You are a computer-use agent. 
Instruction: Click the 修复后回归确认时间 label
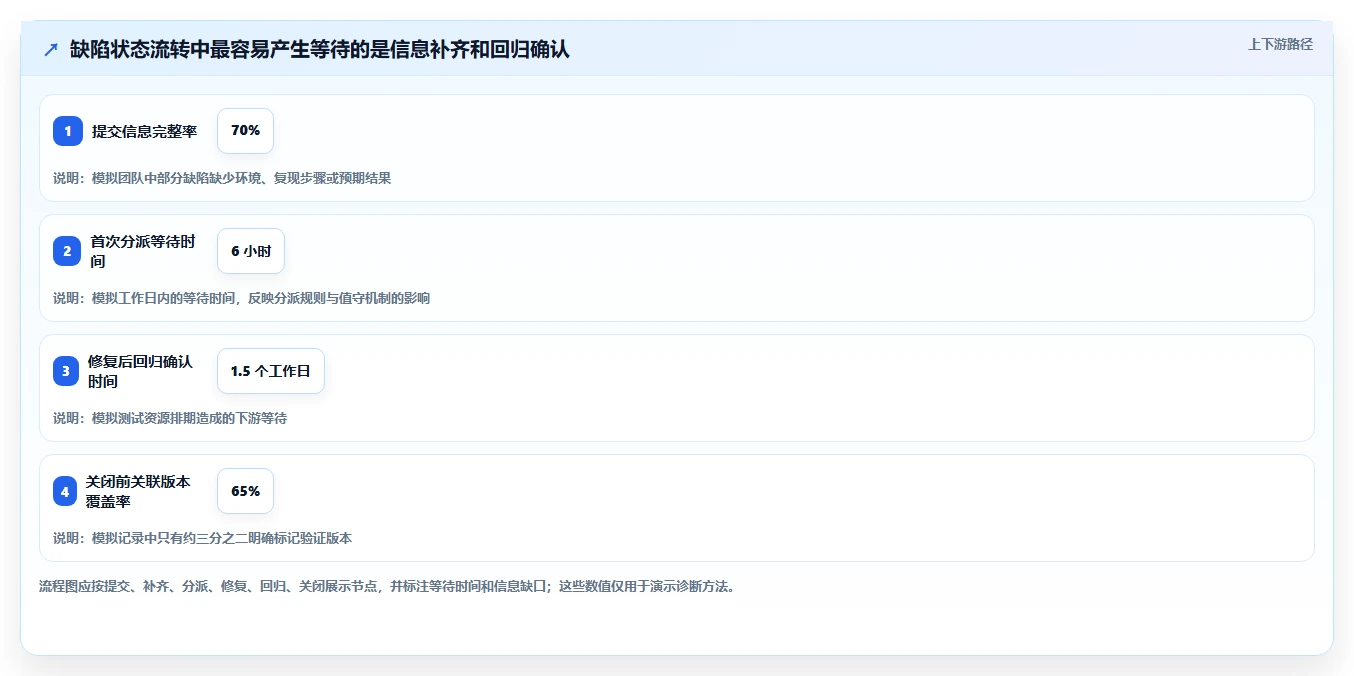[x=140, y=371]
